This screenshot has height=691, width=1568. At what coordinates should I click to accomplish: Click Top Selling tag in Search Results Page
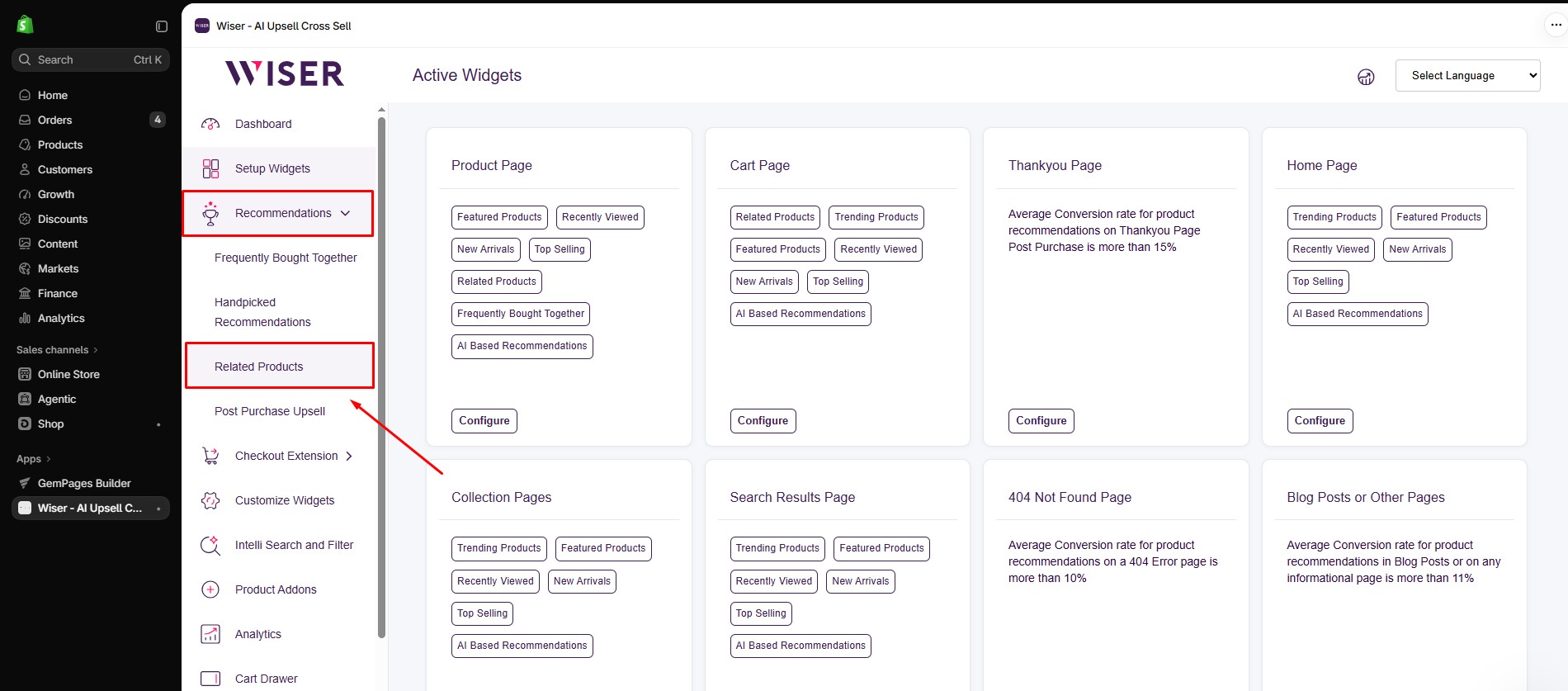tap(761, 613)
